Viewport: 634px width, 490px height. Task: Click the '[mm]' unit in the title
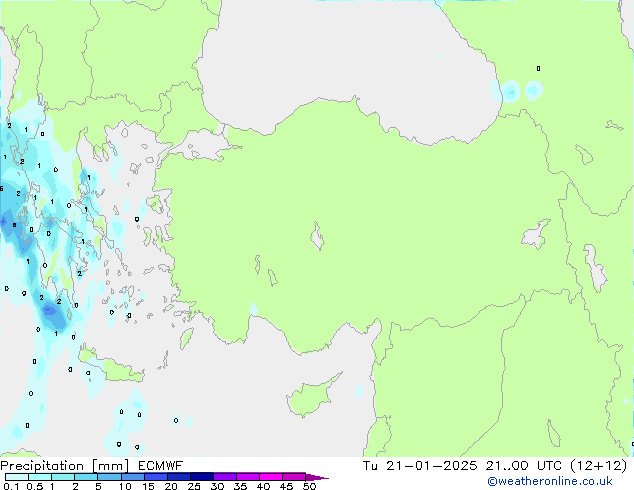click(x=110, y=466)
